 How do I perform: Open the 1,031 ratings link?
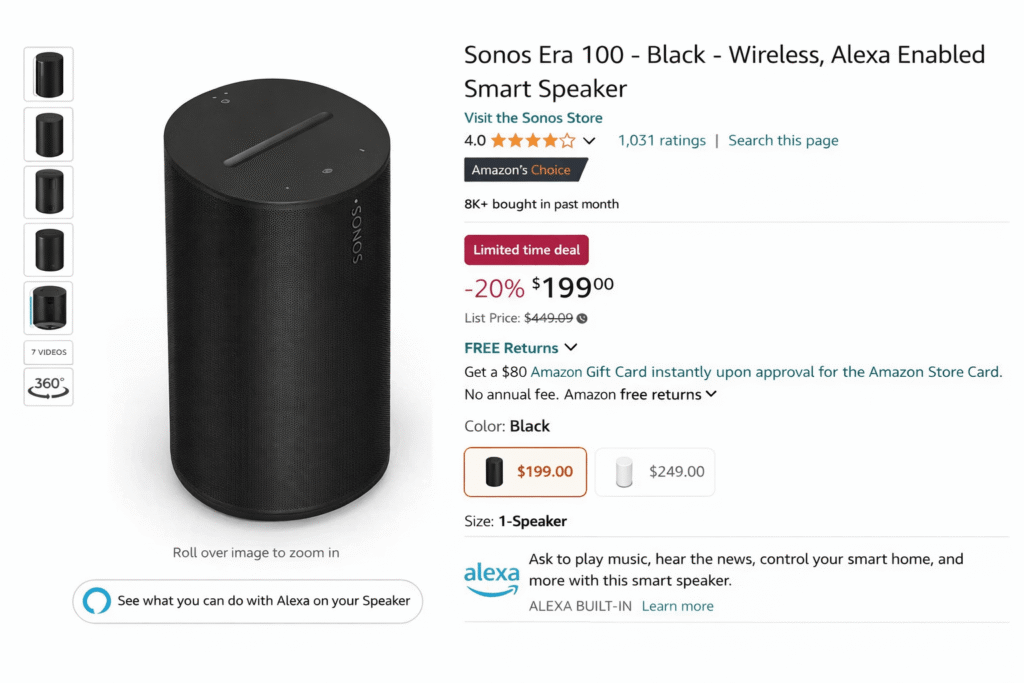(x=661, y=141)
